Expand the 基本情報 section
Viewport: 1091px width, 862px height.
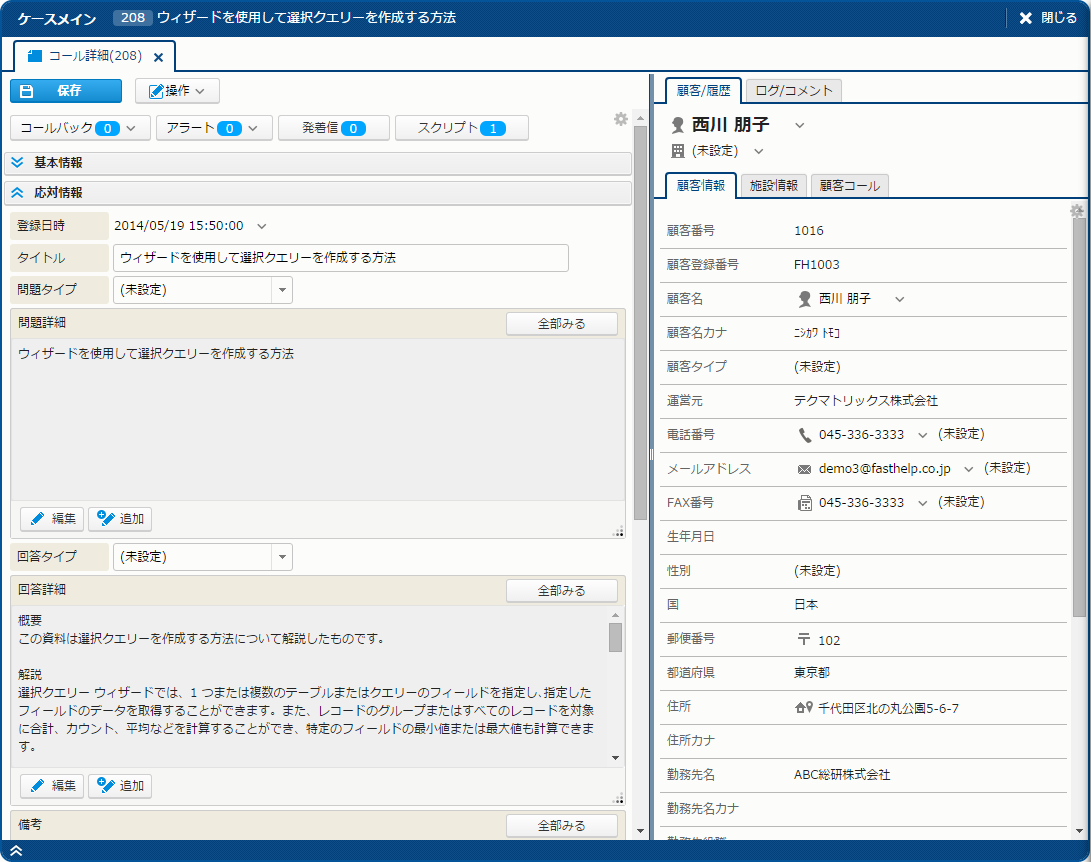coord(17,162)
